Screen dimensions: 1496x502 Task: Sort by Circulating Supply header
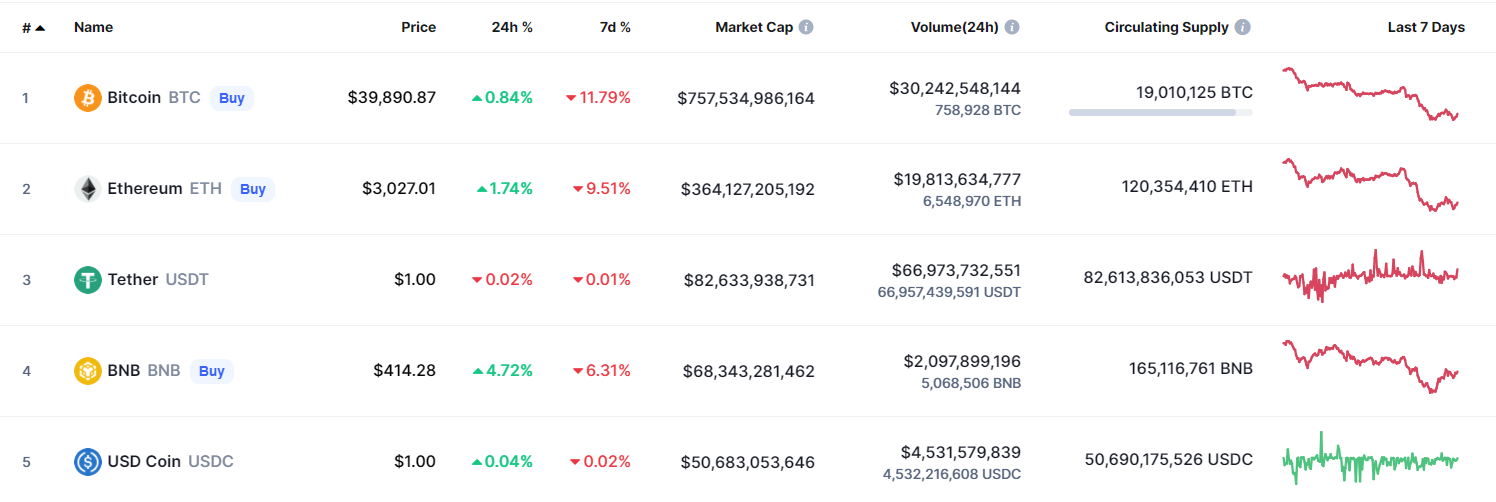coord(1166,27)
